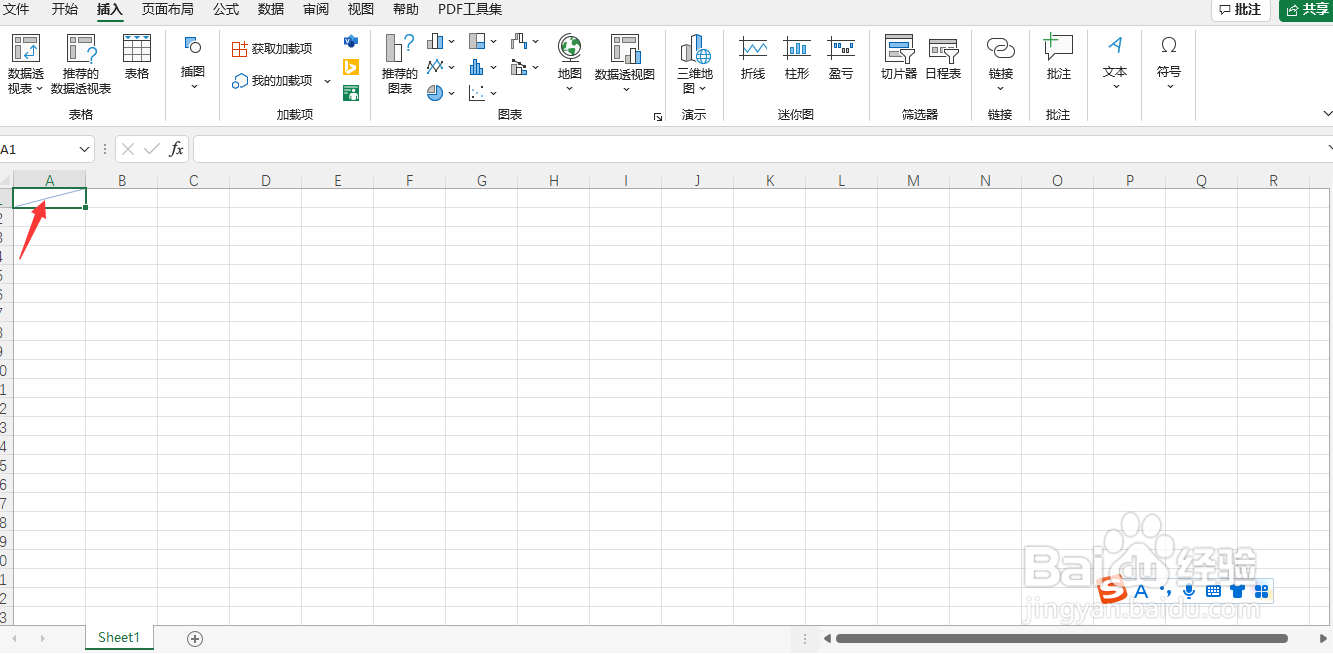Select the Insert (插入) tab
The height and width of the screenshot is (654, 1333).
(x=110, y=9)
